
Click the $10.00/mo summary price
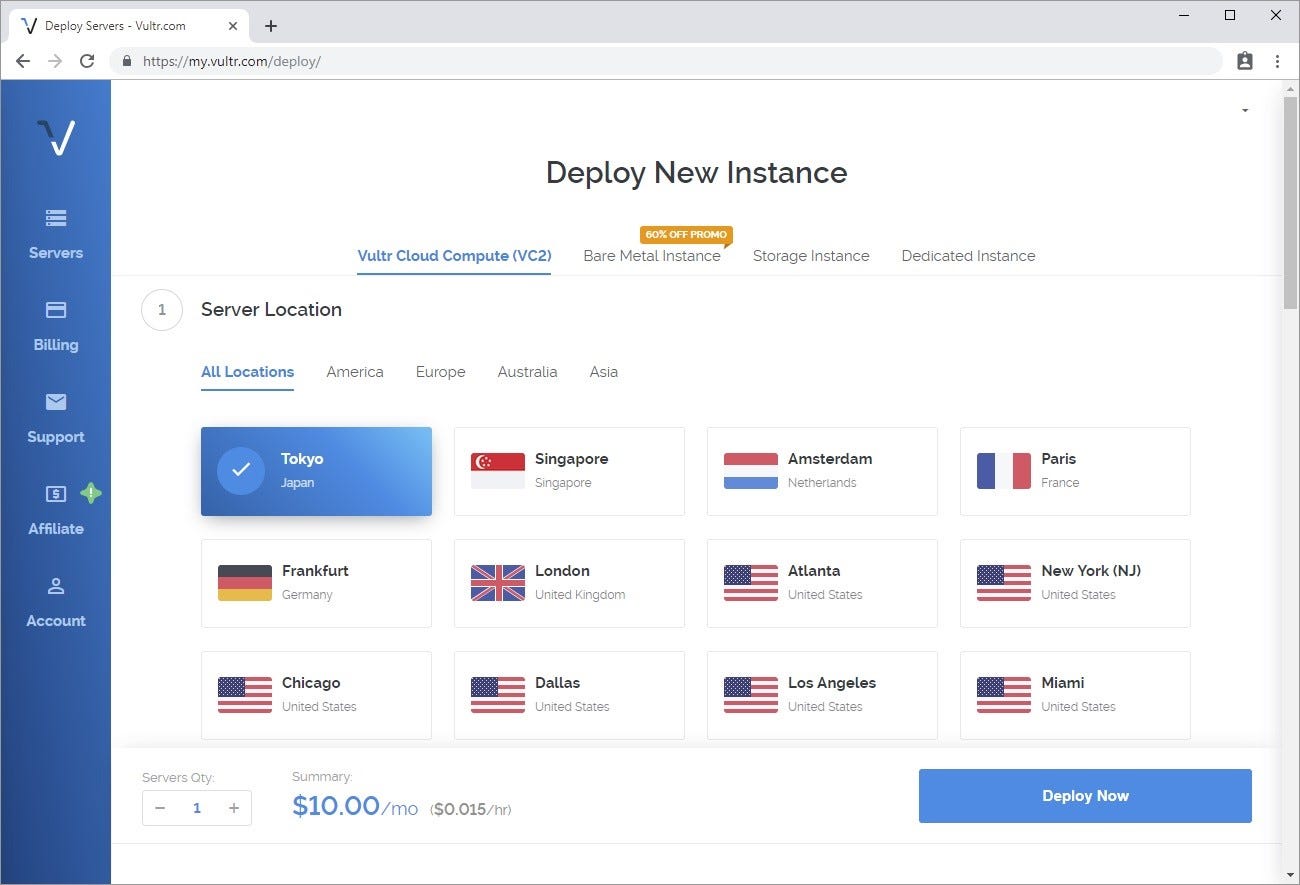[x=355, y=806]
